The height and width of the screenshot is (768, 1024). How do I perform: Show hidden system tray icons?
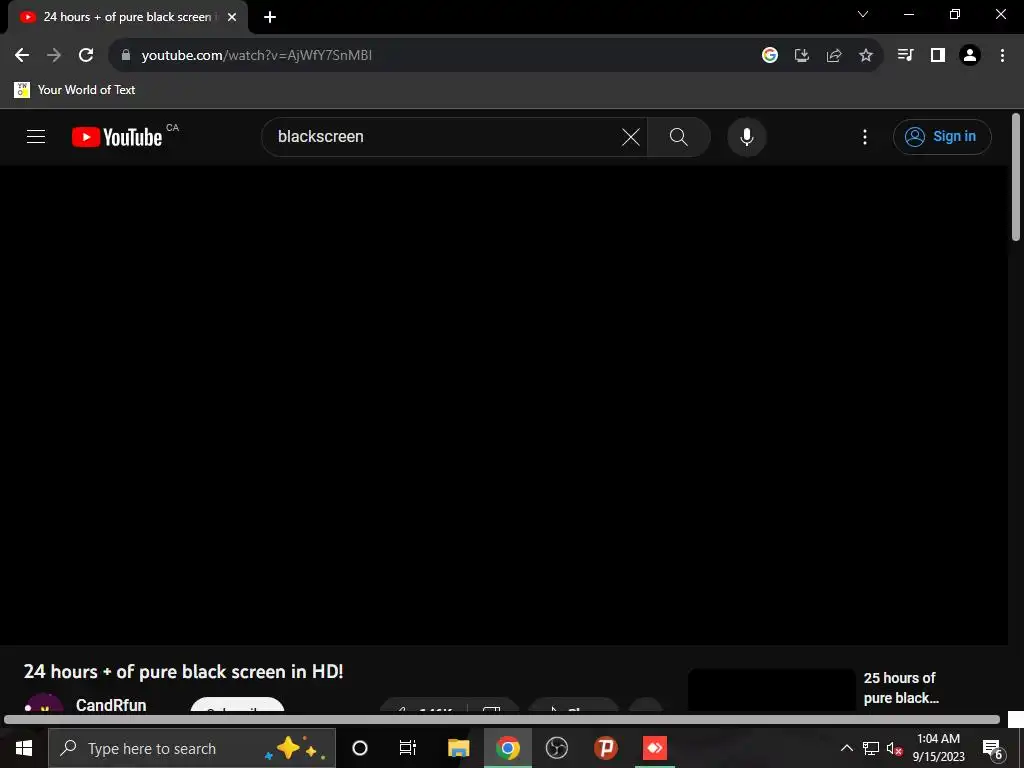click(846, 748)
